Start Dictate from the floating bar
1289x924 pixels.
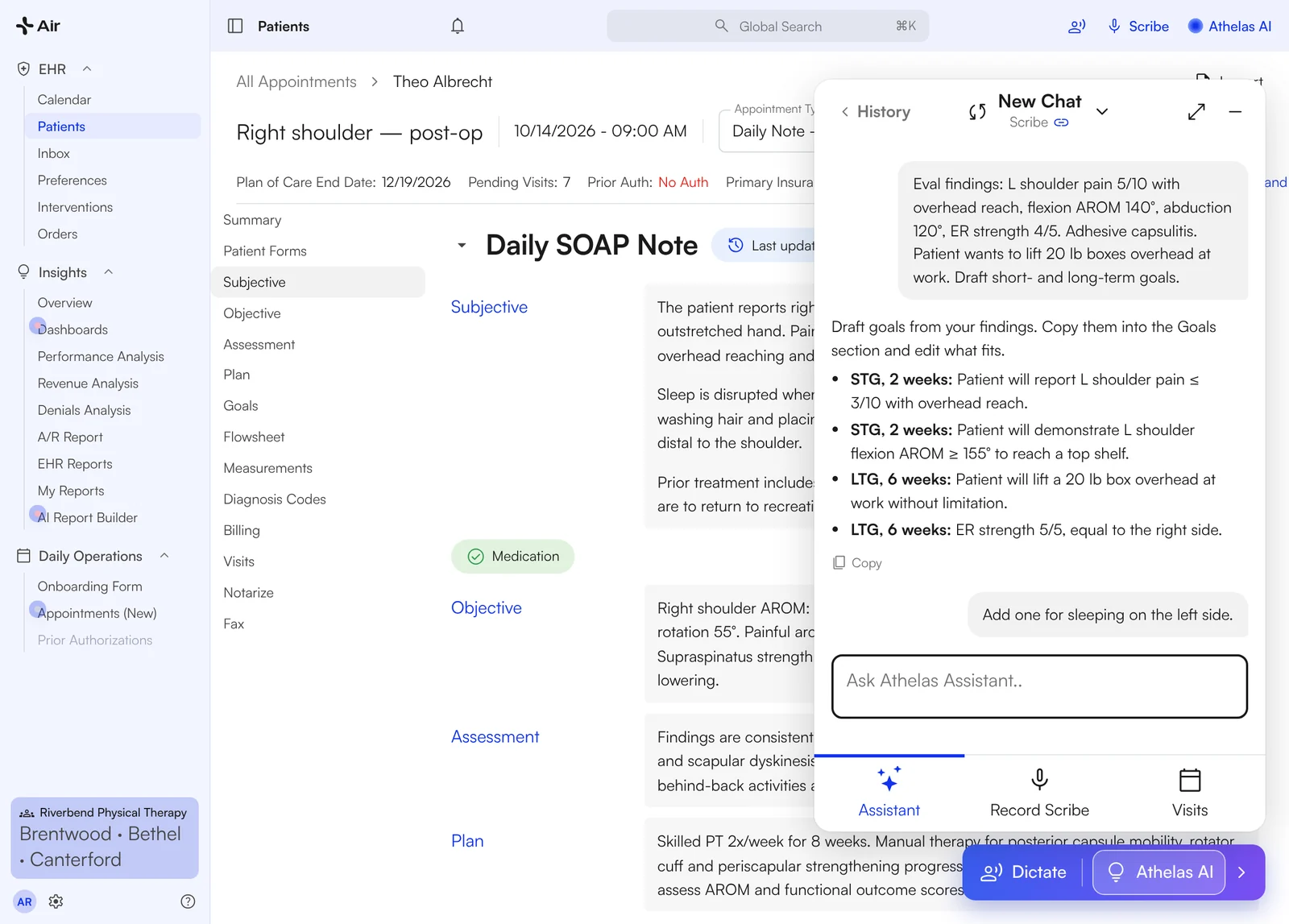(1023, 872)
